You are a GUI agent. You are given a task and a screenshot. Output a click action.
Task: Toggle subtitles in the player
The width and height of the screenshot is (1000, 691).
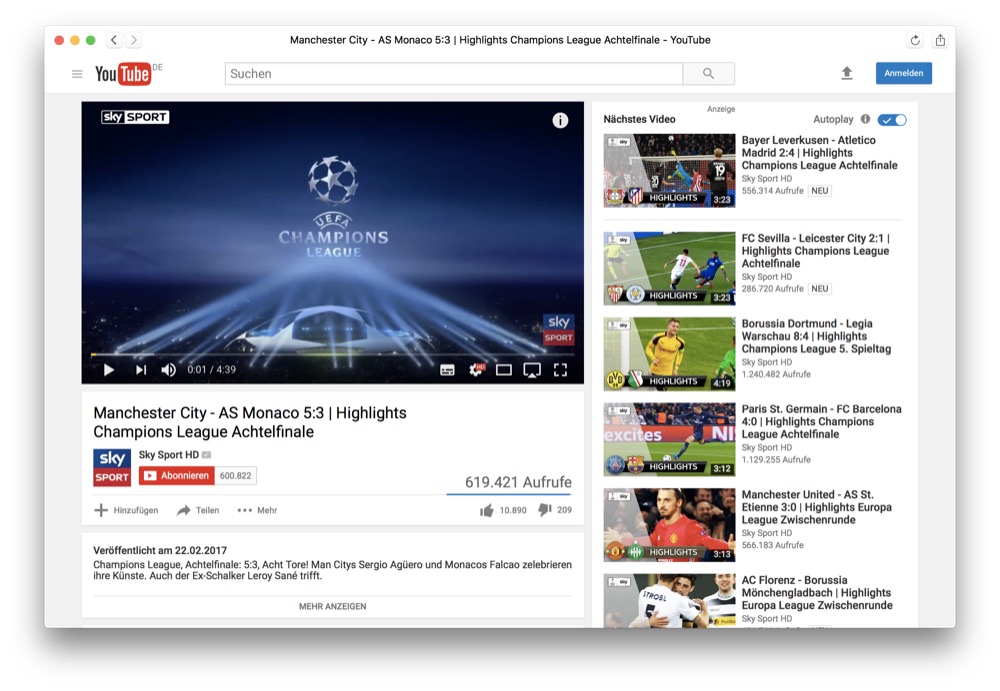[447, 370]
